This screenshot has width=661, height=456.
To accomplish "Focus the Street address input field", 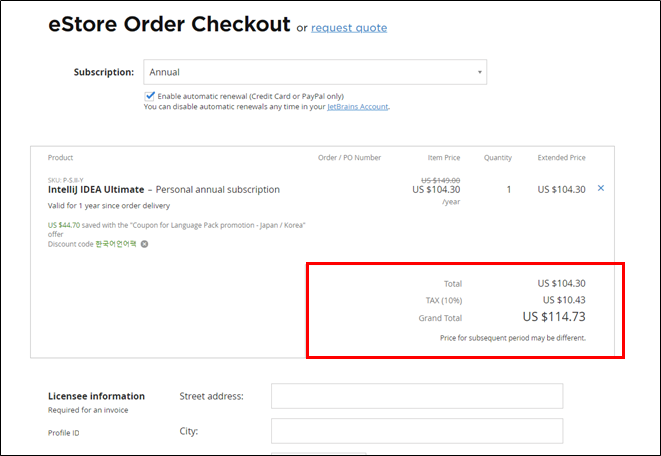I will point(417,396).
